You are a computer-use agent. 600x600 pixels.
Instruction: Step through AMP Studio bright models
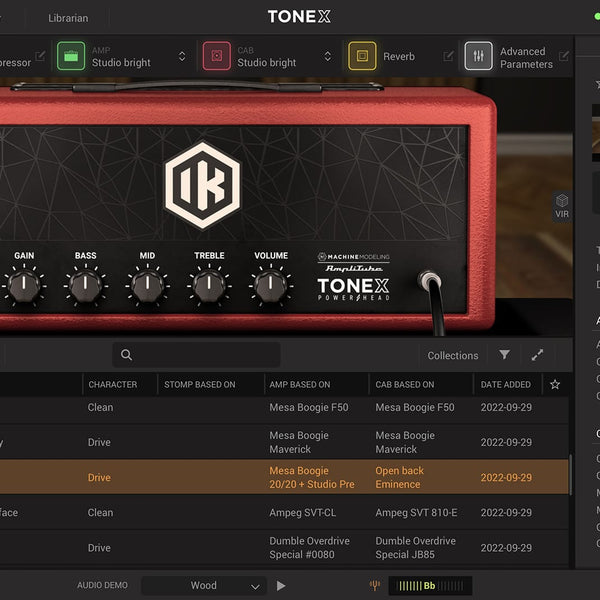(182, 57)
